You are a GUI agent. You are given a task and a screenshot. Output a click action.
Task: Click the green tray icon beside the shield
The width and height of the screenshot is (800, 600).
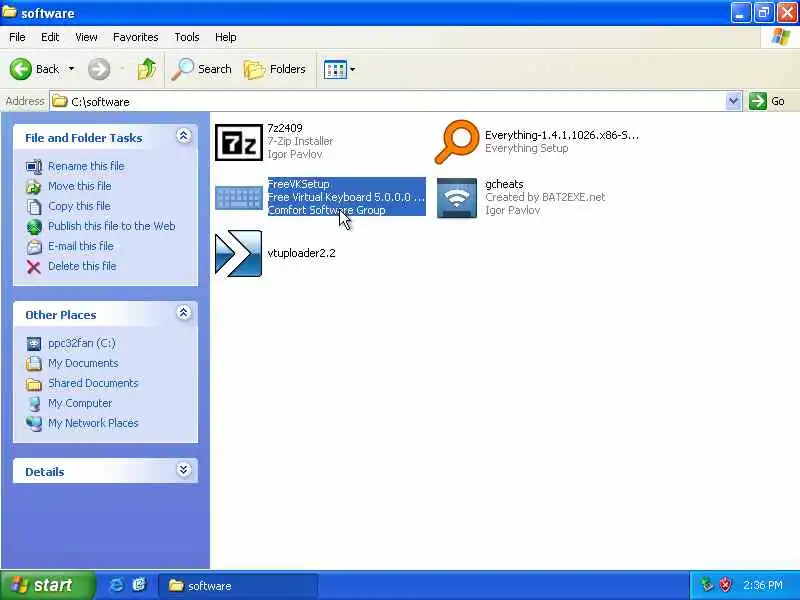pyautogui.click(x=707, y=585)
